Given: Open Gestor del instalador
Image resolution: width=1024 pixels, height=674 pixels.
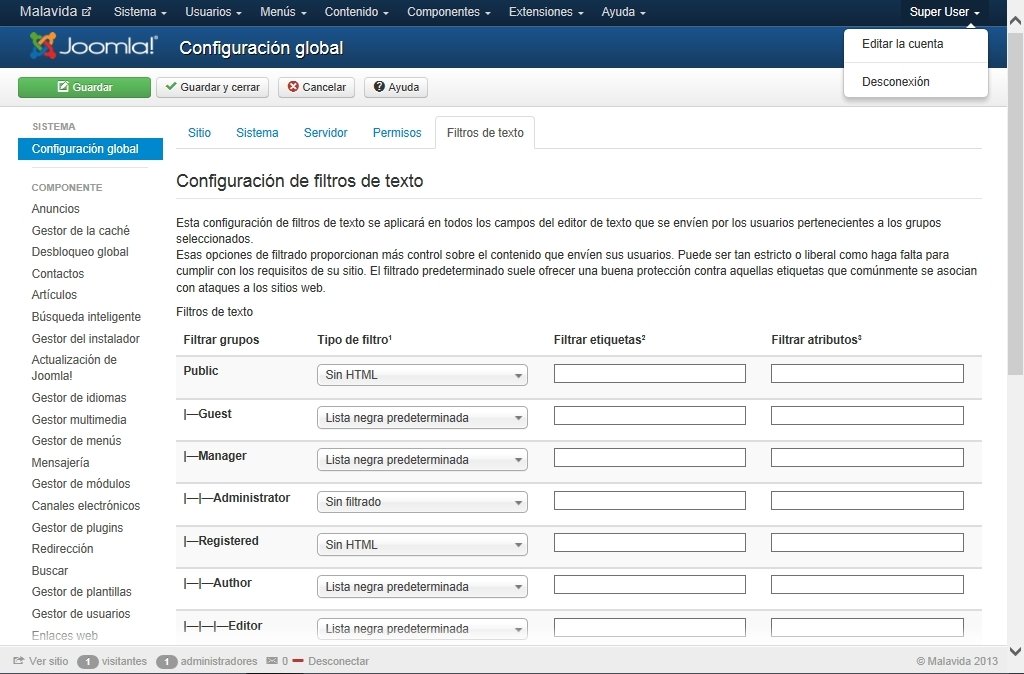Looking at the screenshot, I should 86,338.
